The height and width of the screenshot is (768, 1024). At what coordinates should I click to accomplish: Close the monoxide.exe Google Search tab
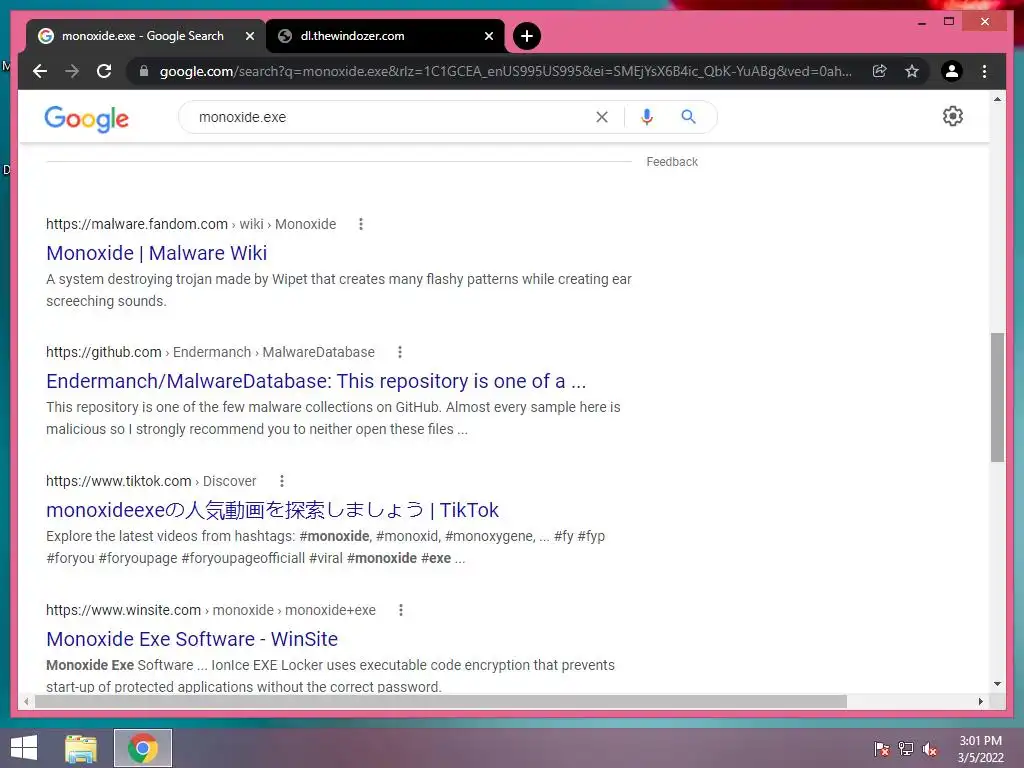(249, 37)
